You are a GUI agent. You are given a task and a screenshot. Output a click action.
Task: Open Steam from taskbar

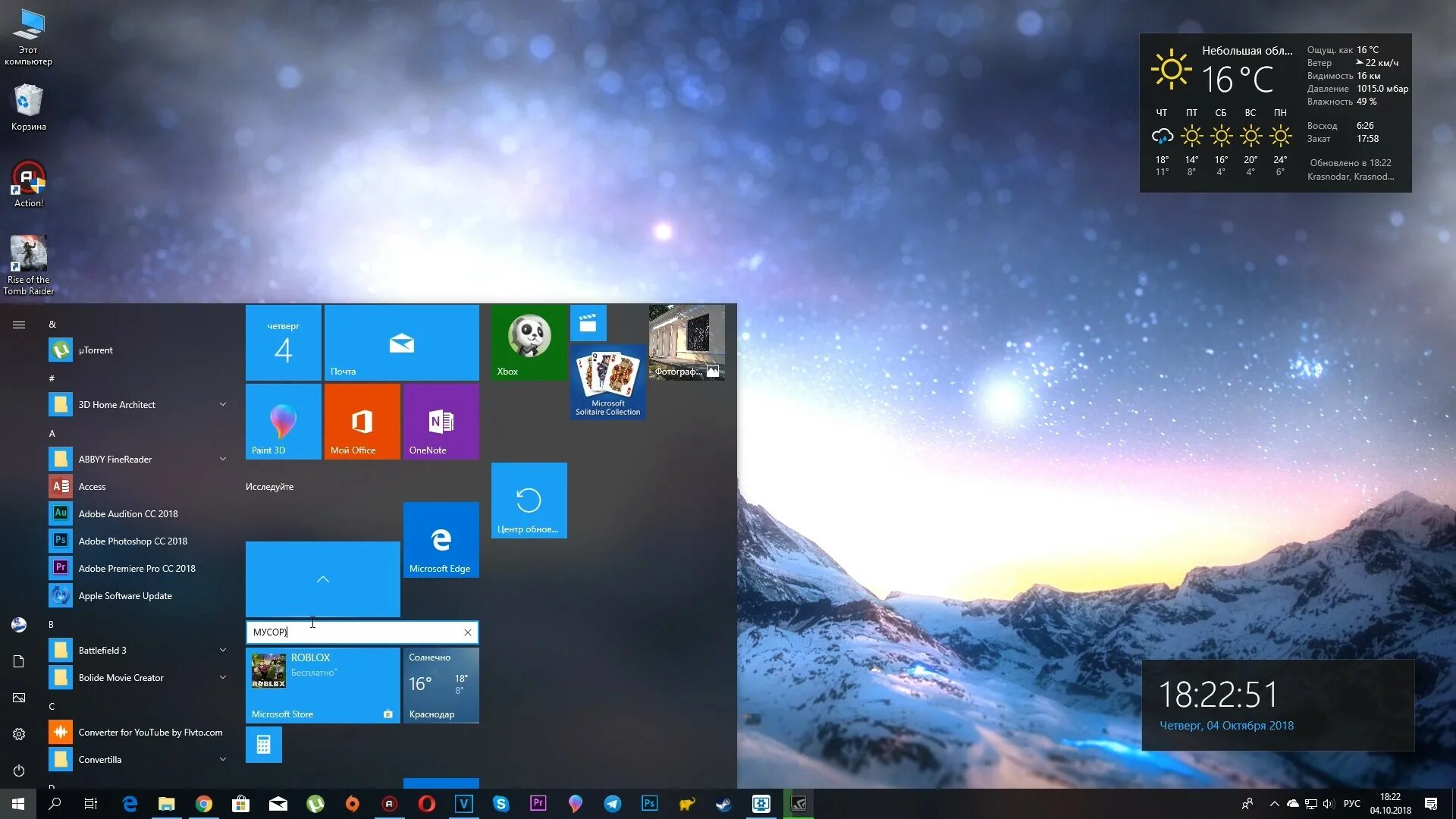pyautogui.click(x=723, y=804)
